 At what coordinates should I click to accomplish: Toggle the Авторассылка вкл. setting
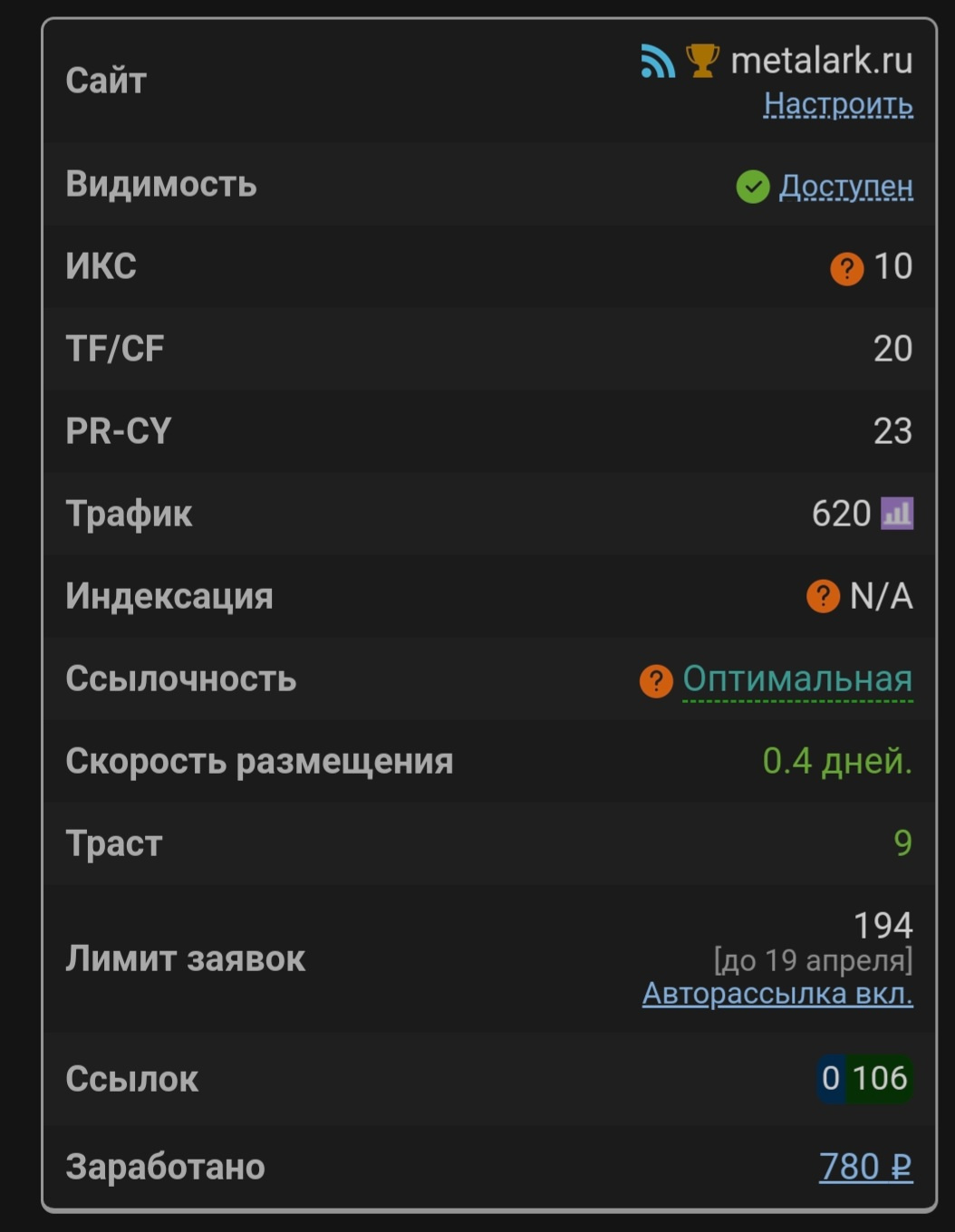point(777,994)
